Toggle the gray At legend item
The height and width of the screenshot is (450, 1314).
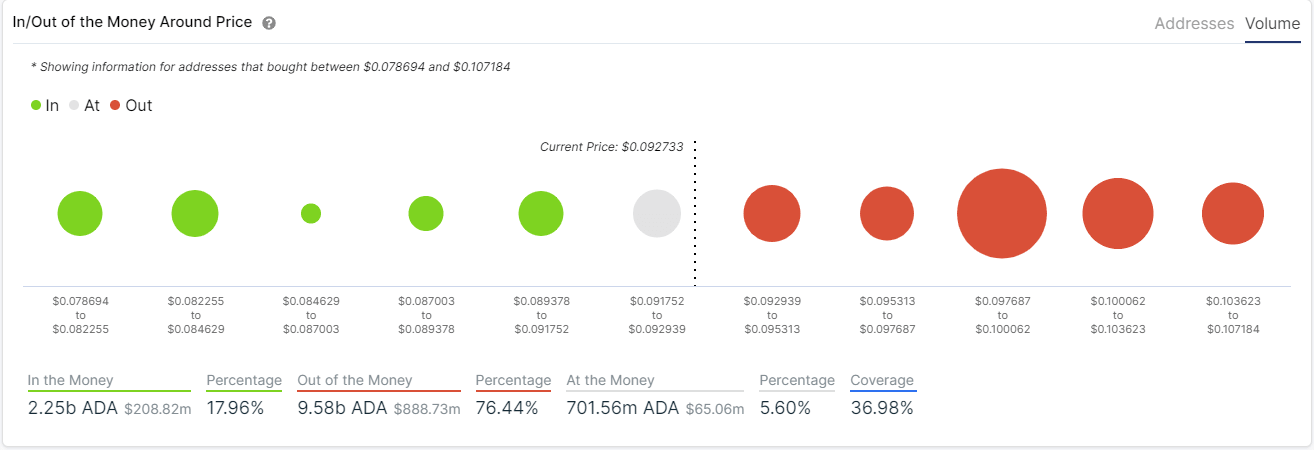coord(84,105)
